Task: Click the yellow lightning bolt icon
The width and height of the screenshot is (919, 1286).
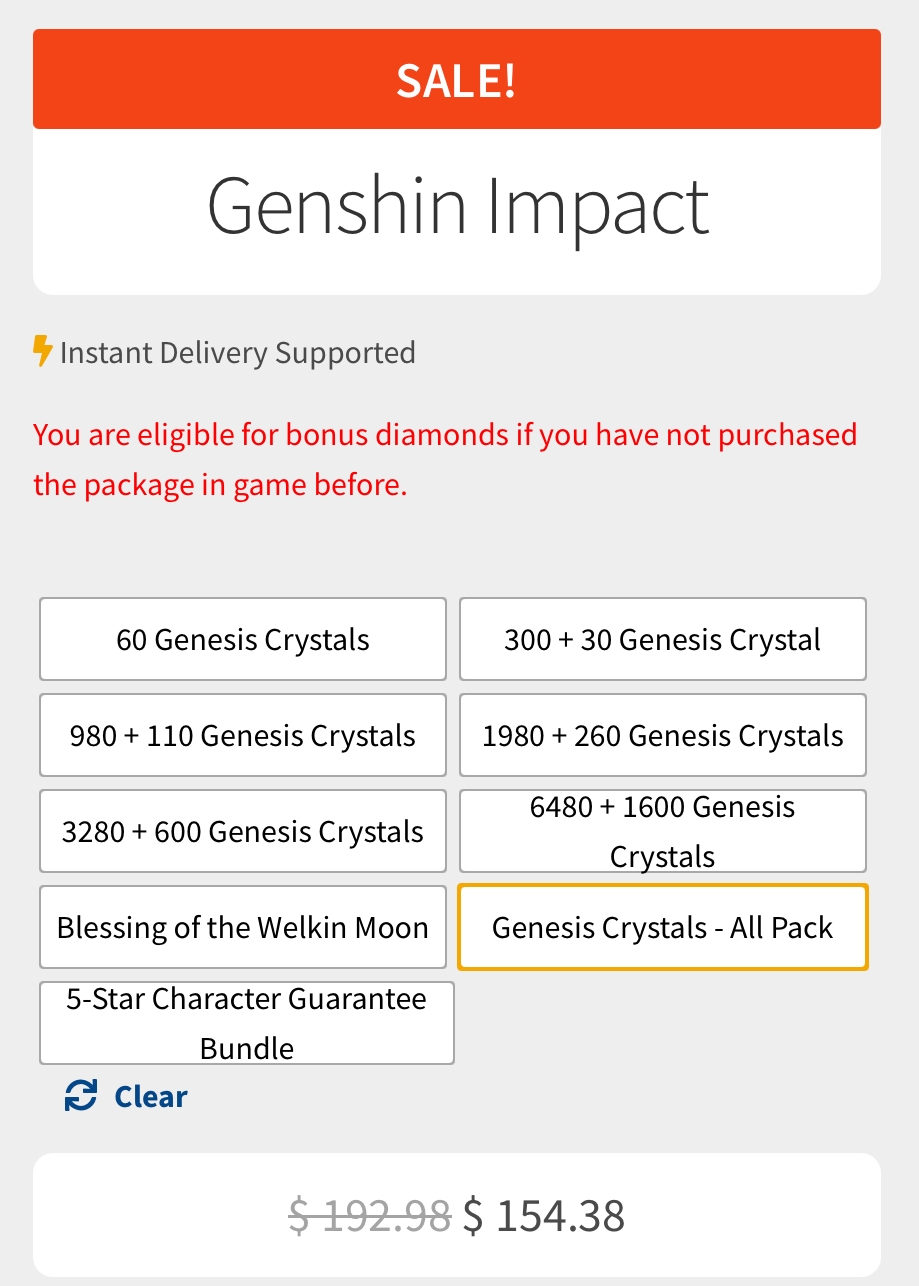Action: coord(42,352)
